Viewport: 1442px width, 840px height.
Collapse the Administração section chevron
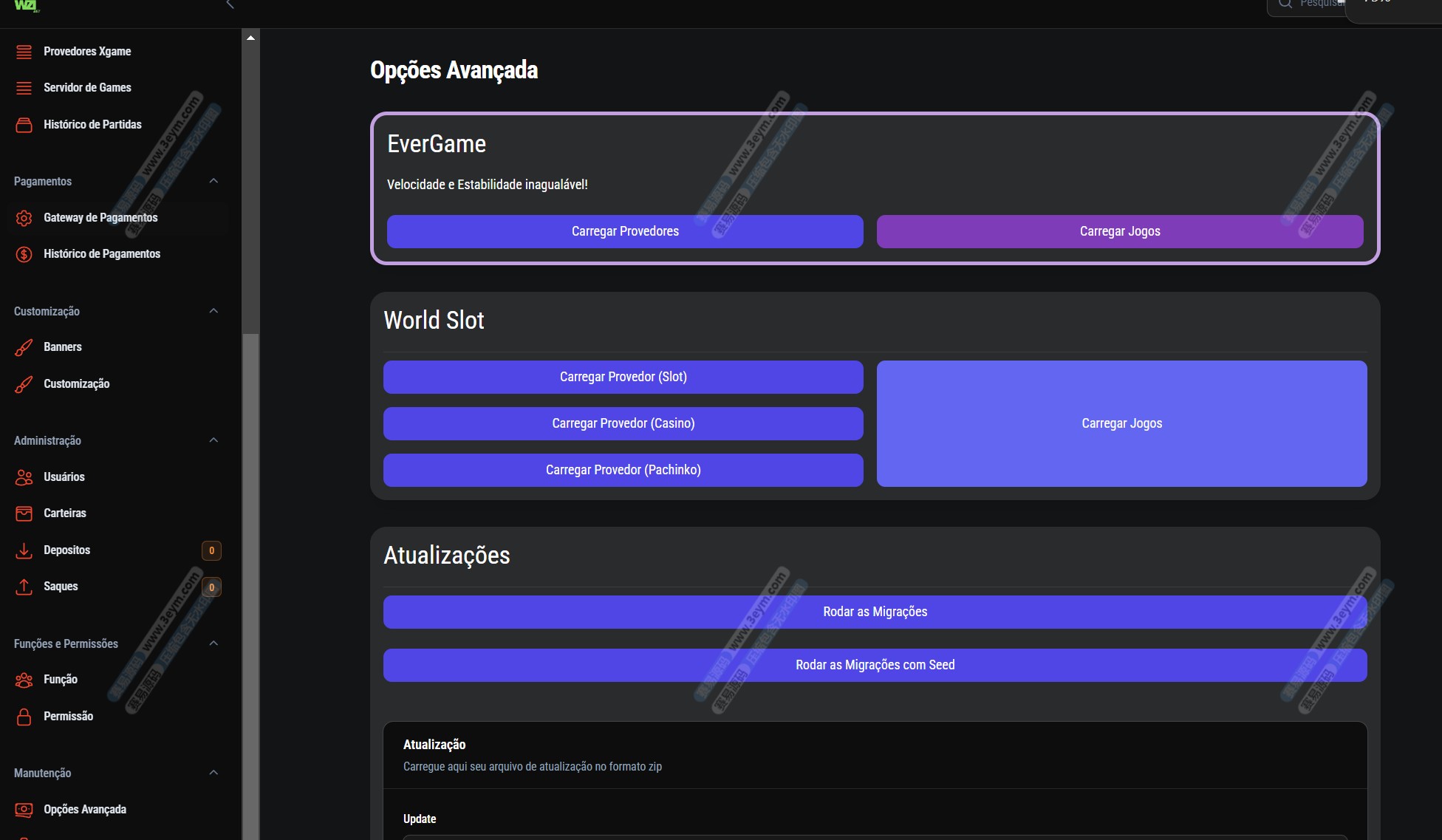coord(213,440)
